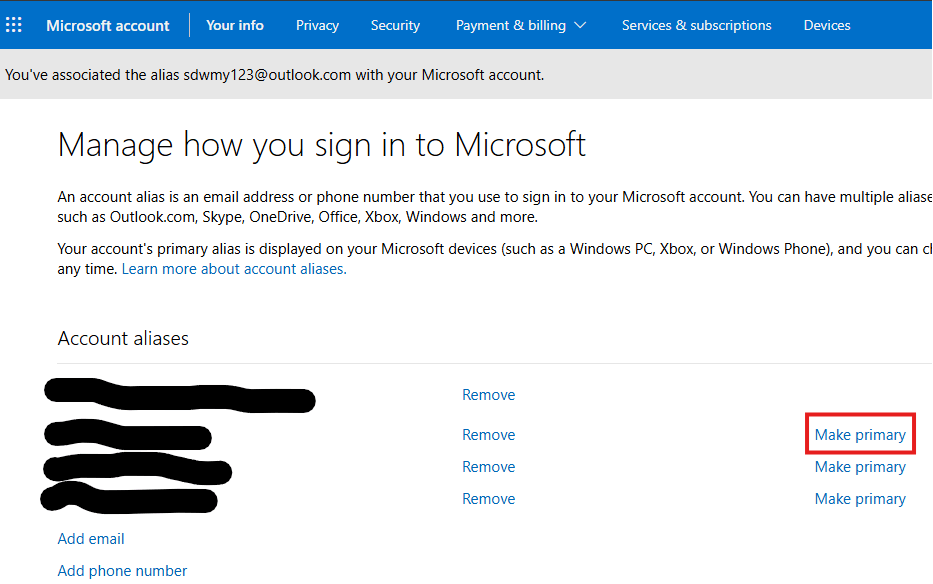Select the Account aliases heading text

pyautogui.click(x=123, y=338)
